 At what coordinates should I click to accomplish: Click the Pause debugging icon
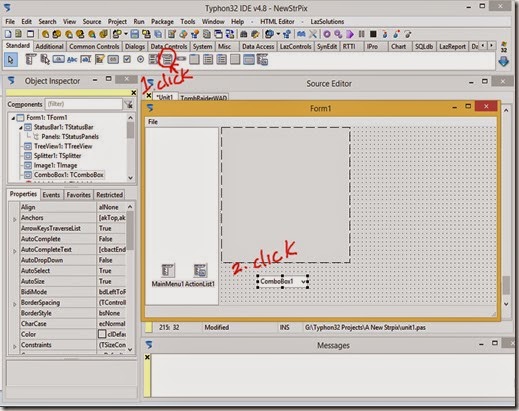362,34
